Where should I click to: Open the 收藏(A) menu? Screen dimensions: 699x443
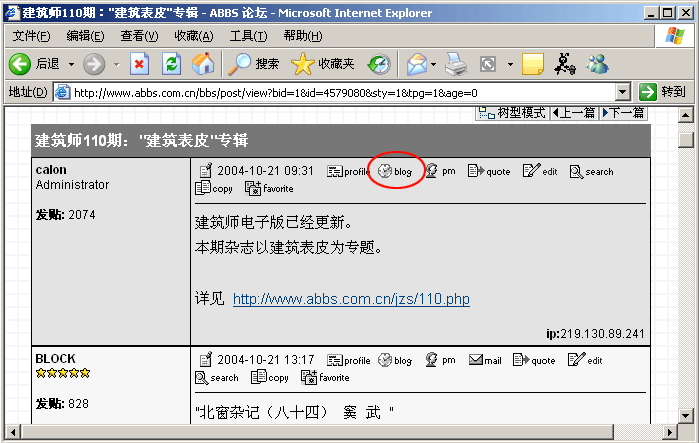[193, 36]
